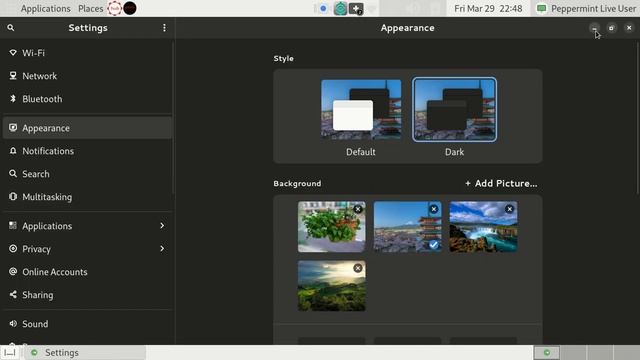Click the Wi-Fi sidebar icon
Screen dimensions: 640x360
13,53
